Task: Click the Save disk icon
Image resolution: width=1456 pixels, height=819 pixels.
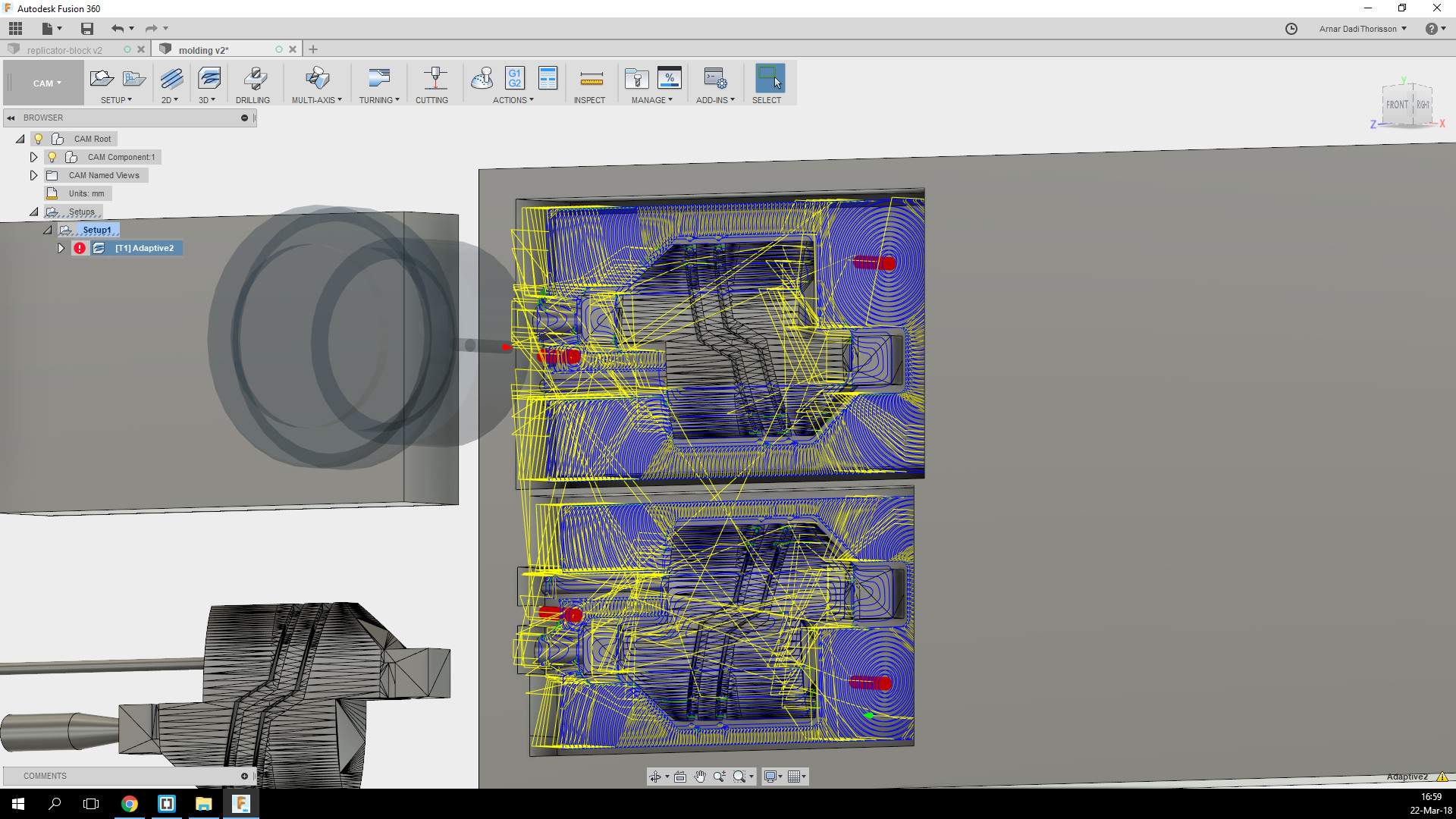Action: point(87,29)
